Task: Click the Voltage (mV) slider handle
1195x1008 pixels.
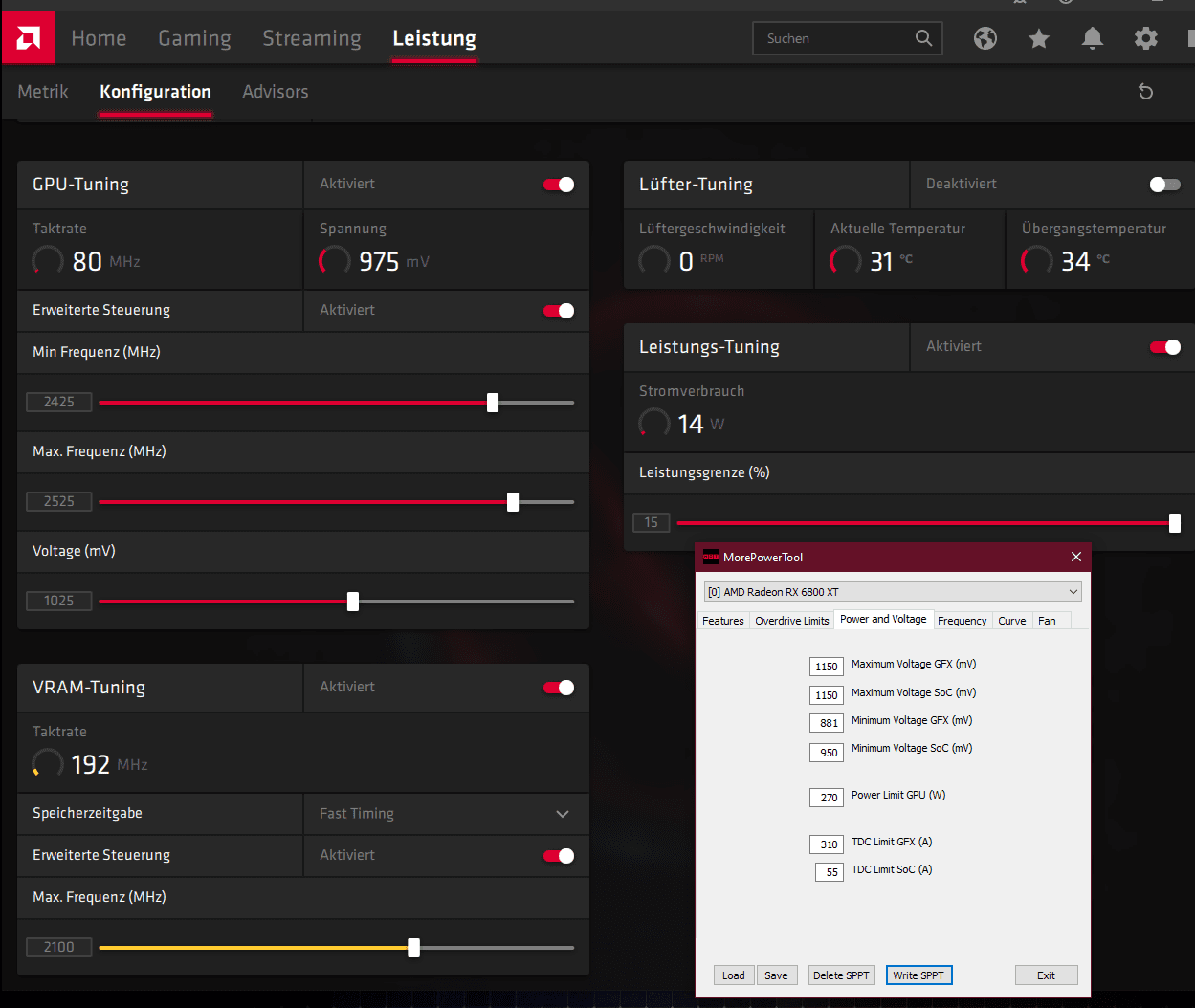Action: pyautogui.click(x=353, y=602)
